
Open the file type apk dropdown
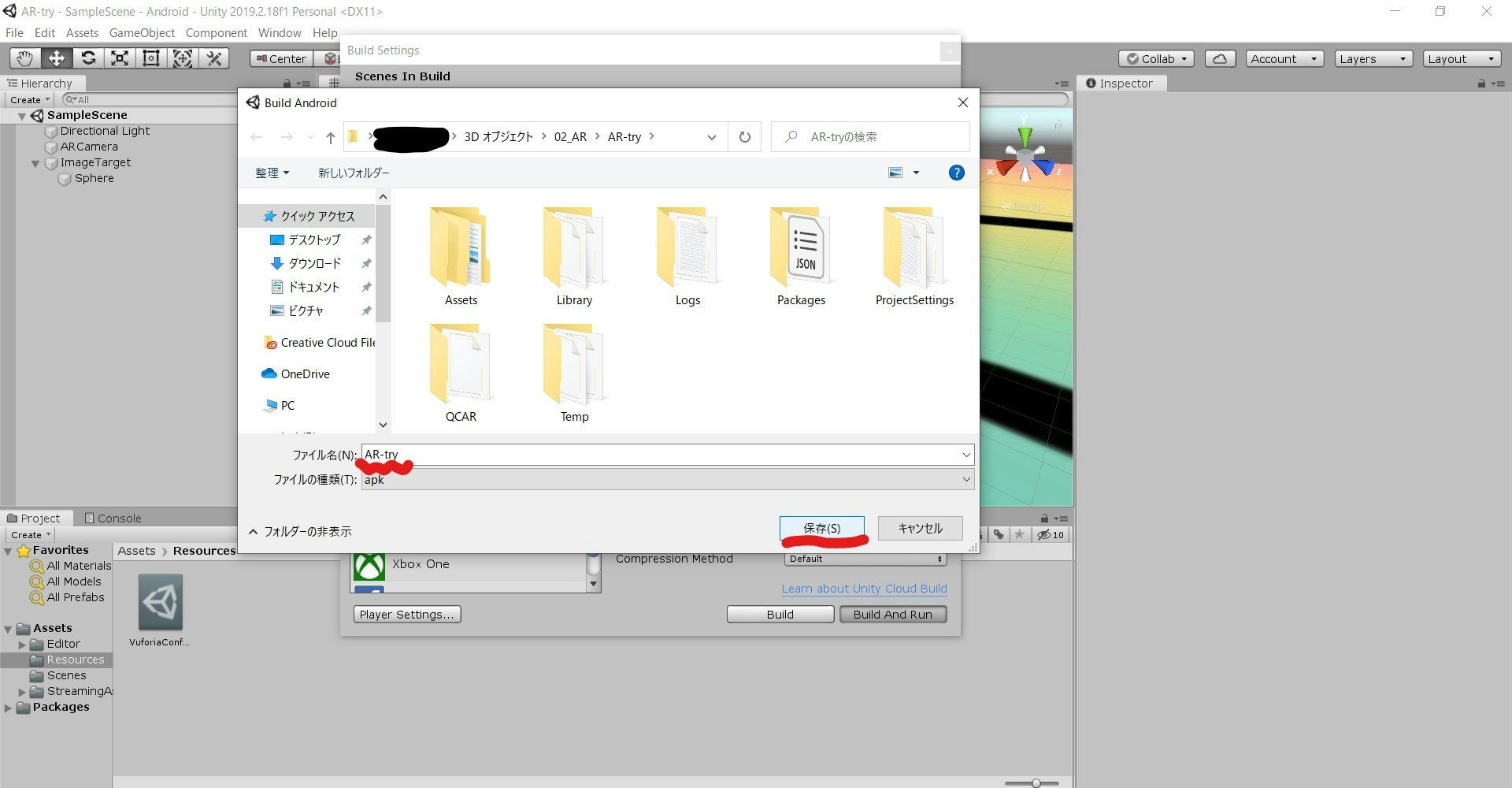[965, 479]
